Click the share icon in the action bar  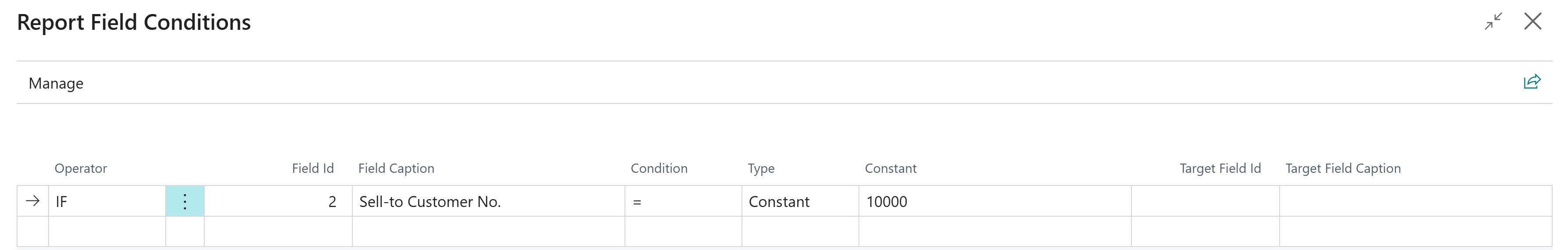[1532, 82]
